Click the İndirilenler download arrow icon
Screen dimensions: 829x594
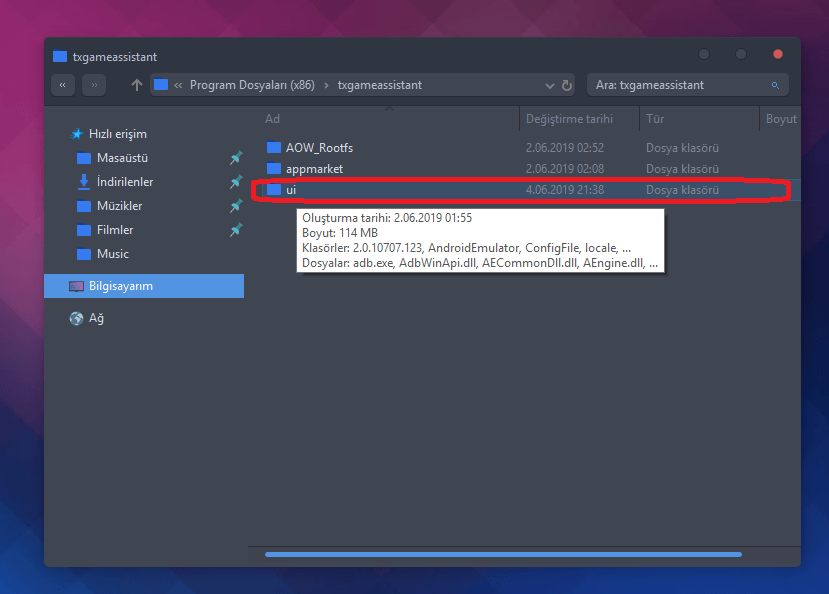(x=84, y=182)
